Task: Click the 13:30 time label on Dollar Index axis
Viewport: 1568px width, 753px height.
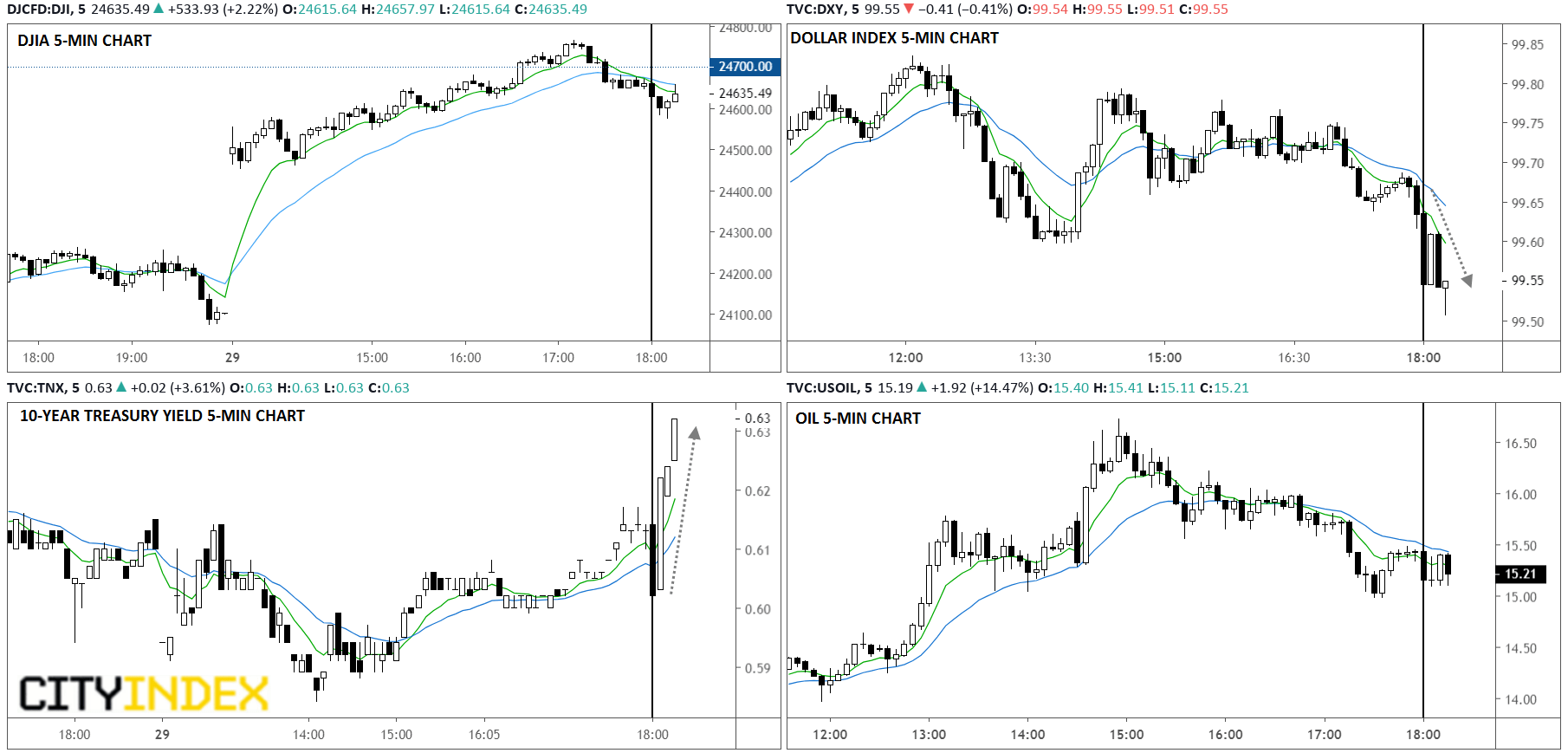Action: [1034, 358]
